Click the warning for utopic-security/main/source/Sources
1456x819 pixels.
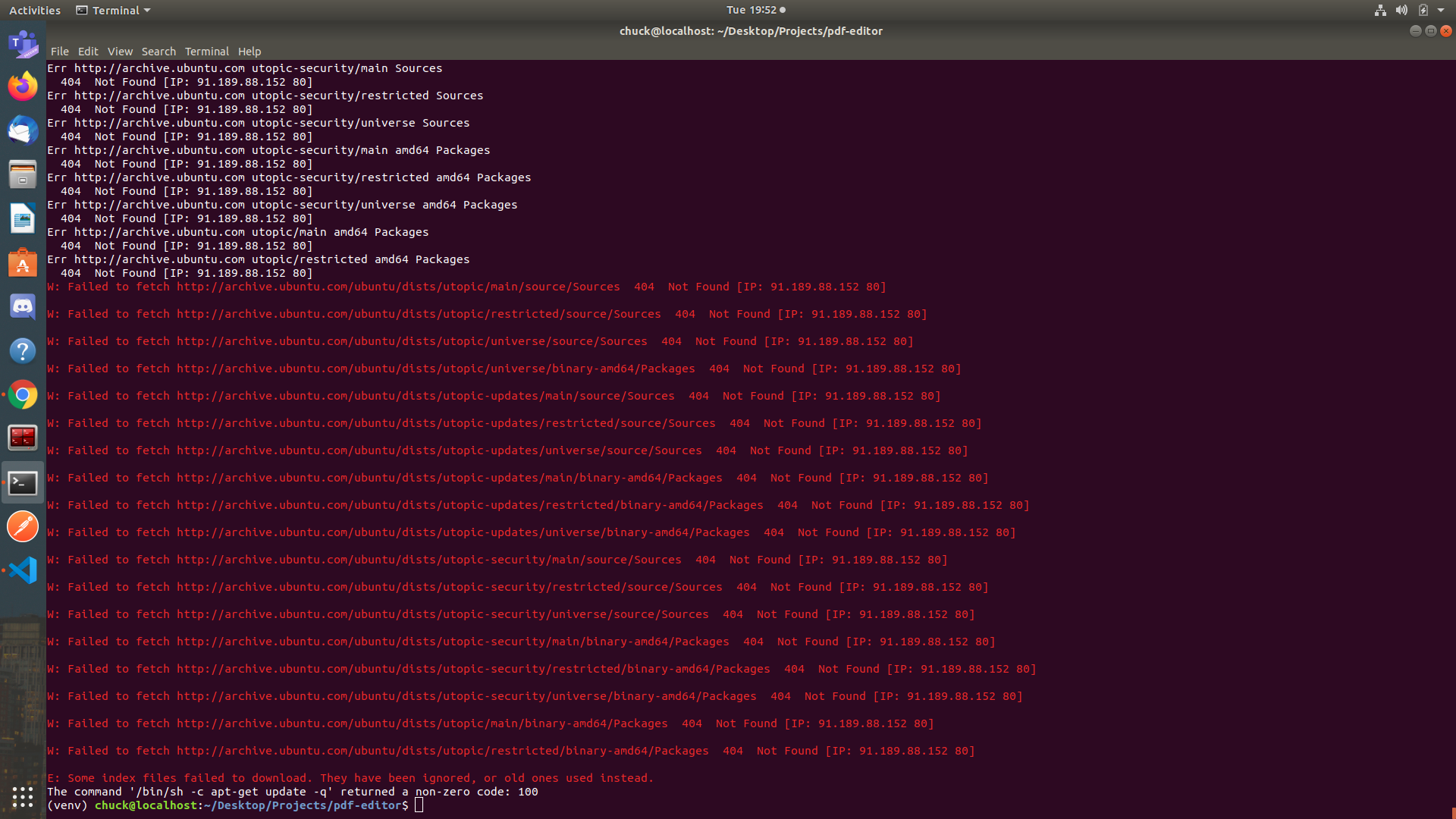coord(497,560)
